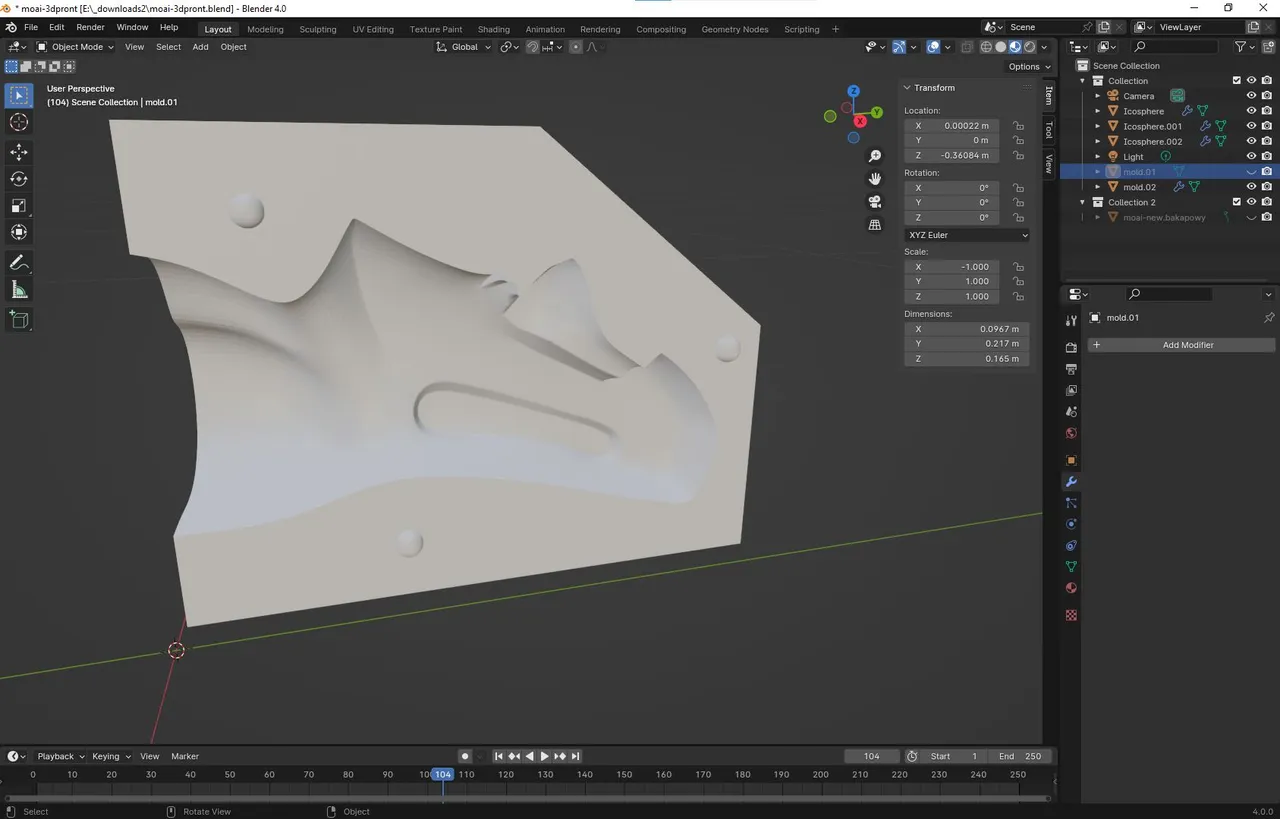
Task: Open the Object properties tab
Action: point(1071,460)
